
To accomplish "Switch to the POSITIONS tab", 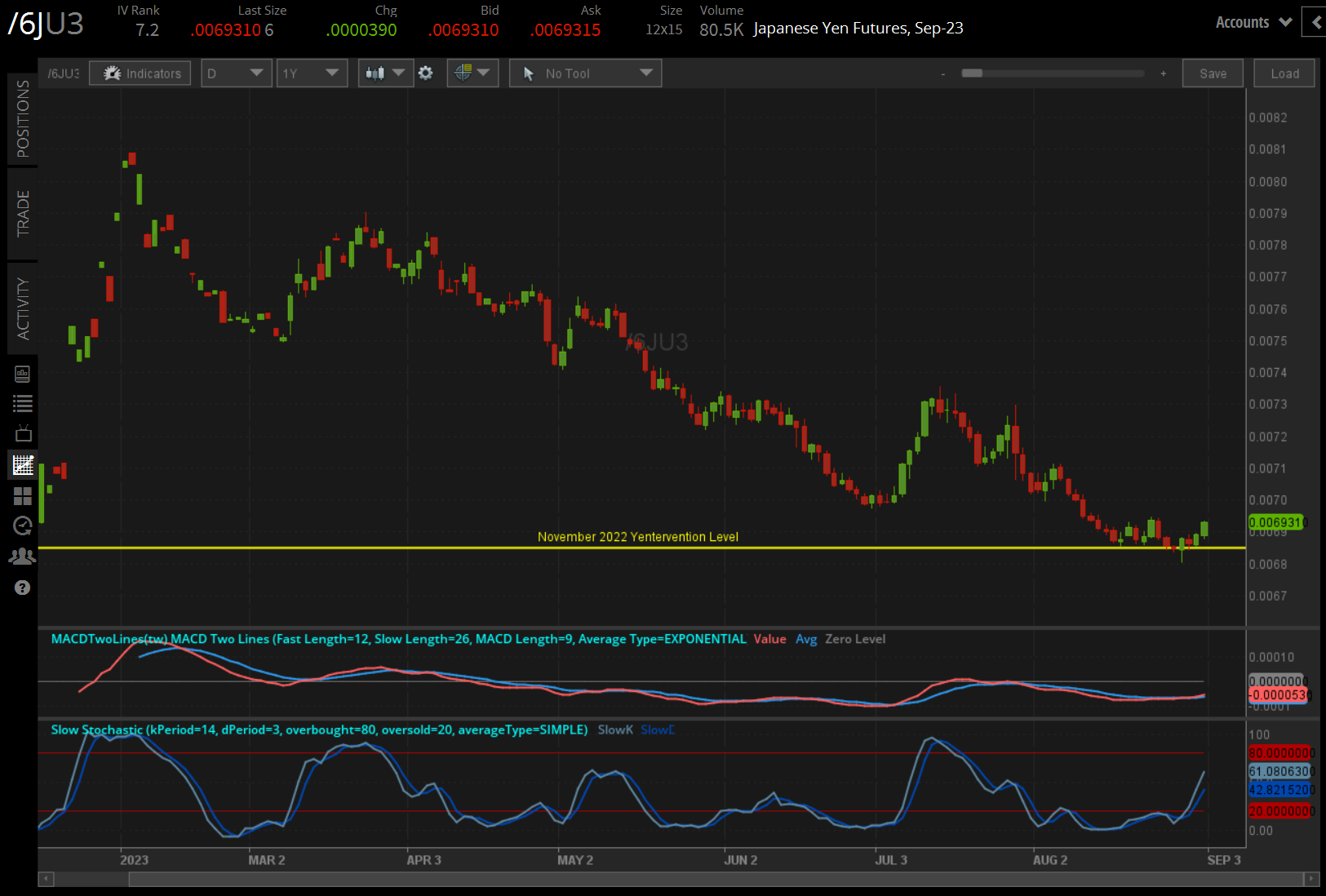I will [23, 119].
